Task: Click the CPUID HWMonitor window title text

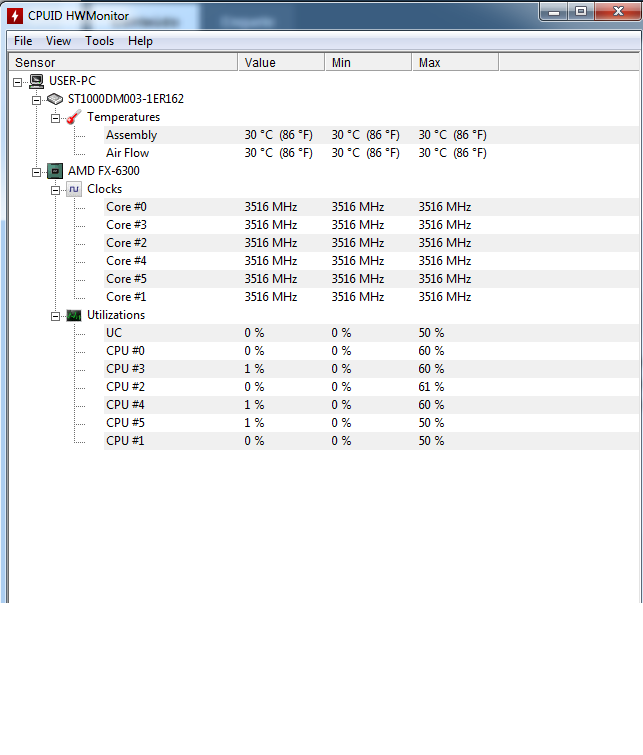Action: tap(79, 16)
